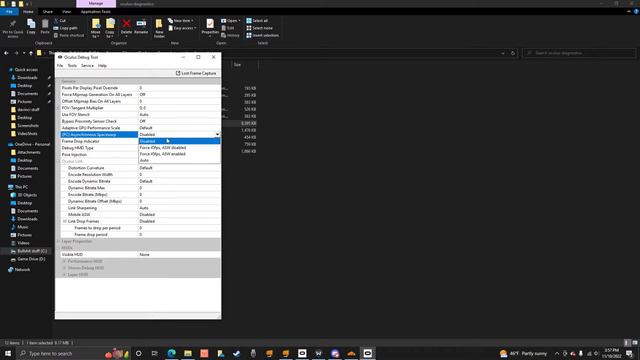Select the Encode Dynamic Bitrate row
This screenshot has width=640, height=360.
[x=140, y=181]
